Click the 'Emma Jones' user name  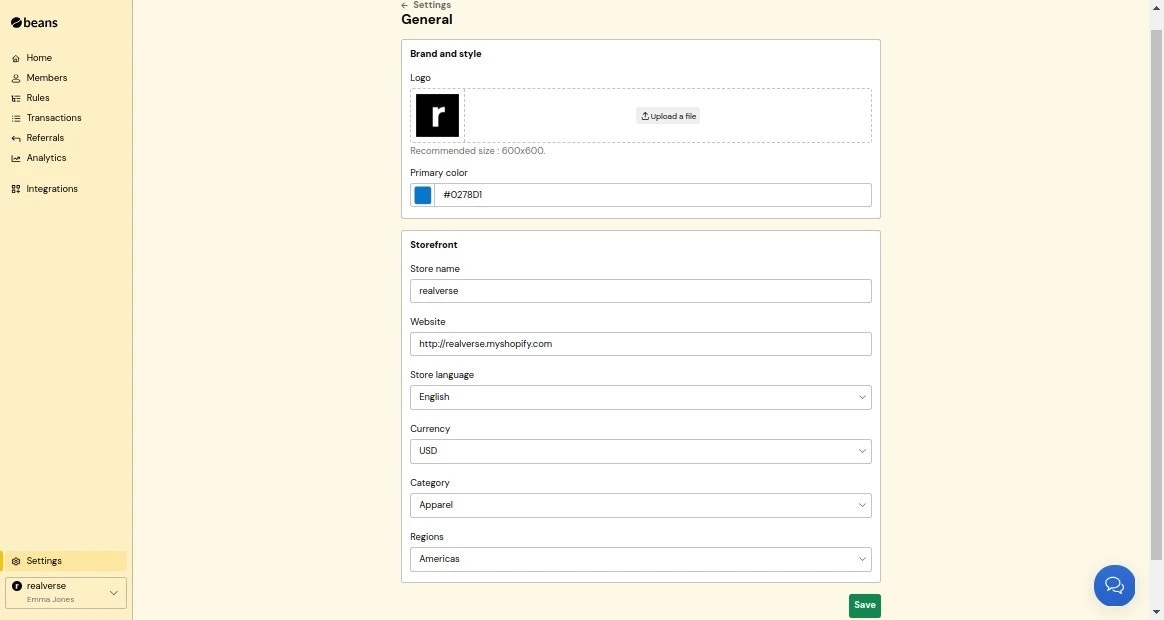(x=50, y=599)
